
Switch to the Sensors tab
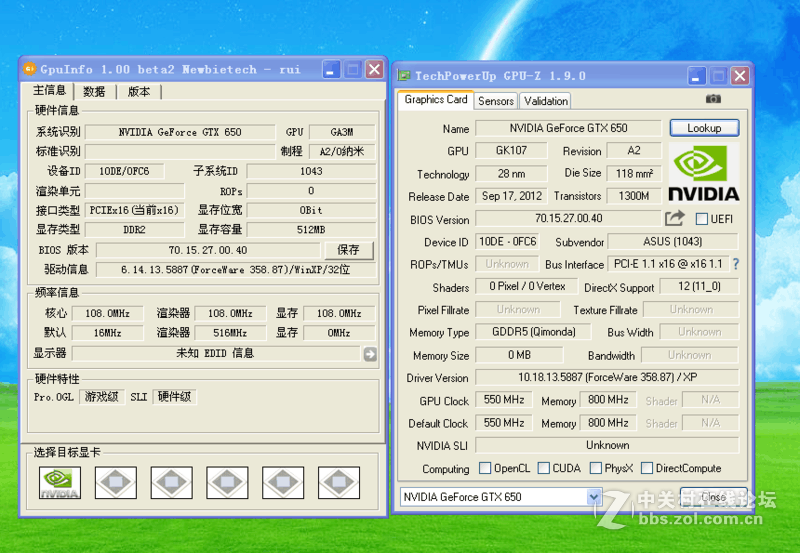[496, 101]
